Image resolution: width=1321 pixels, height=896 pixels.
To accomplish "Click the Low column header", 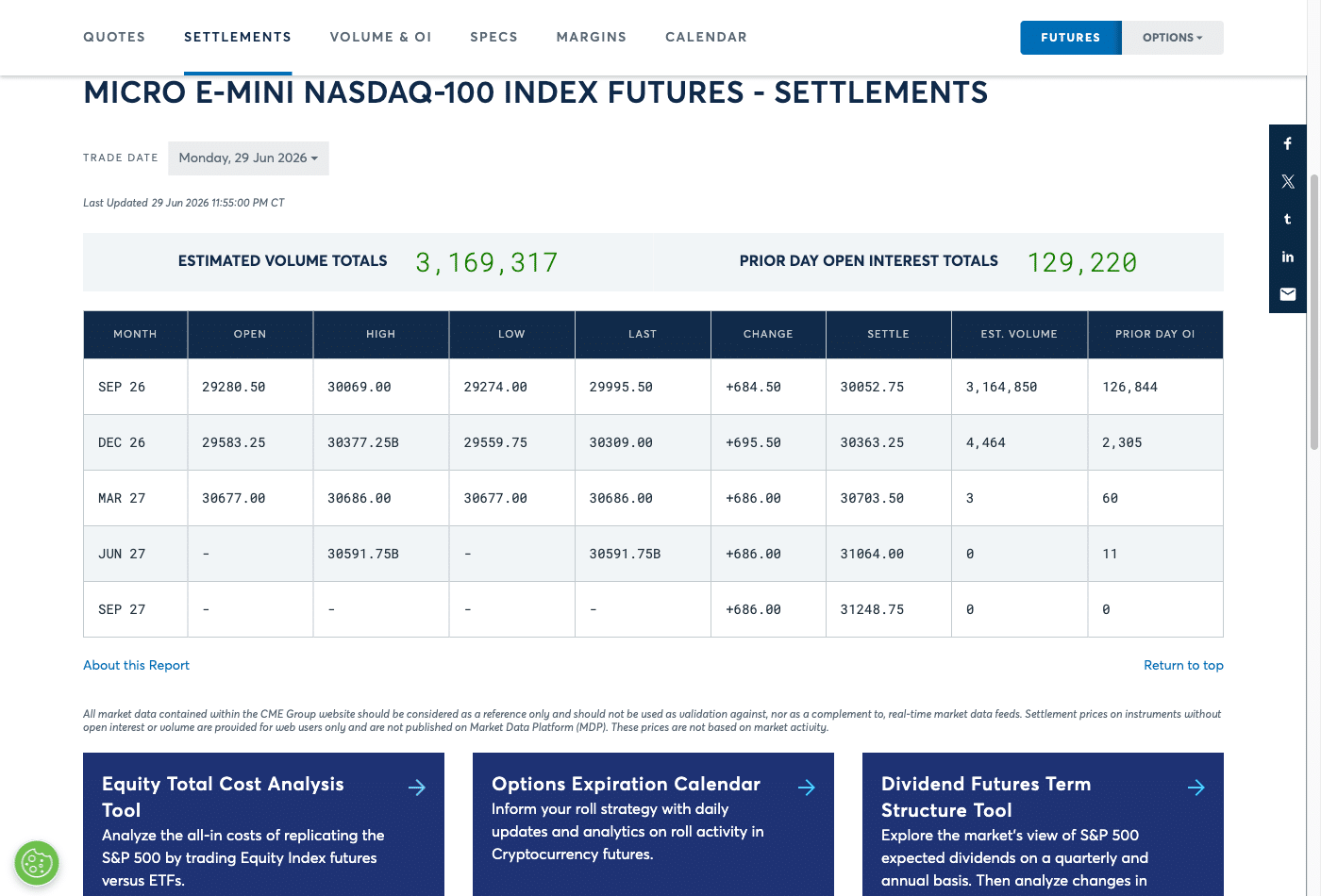I will 511,334.
